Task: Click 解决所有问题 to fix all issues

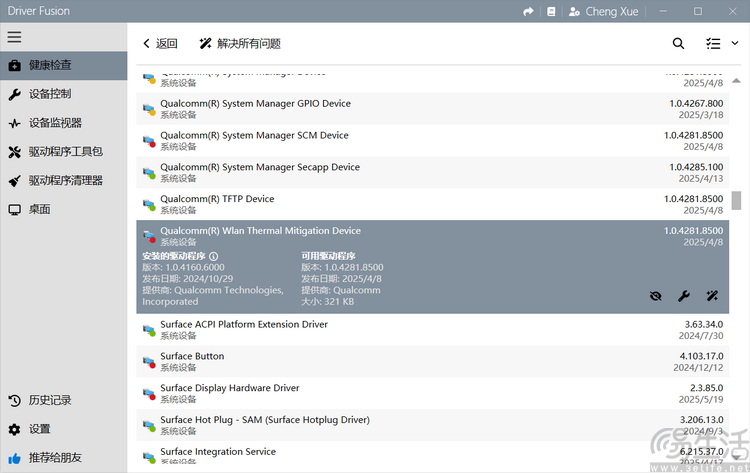Action: pyautogui.click(x=240, y=43)
